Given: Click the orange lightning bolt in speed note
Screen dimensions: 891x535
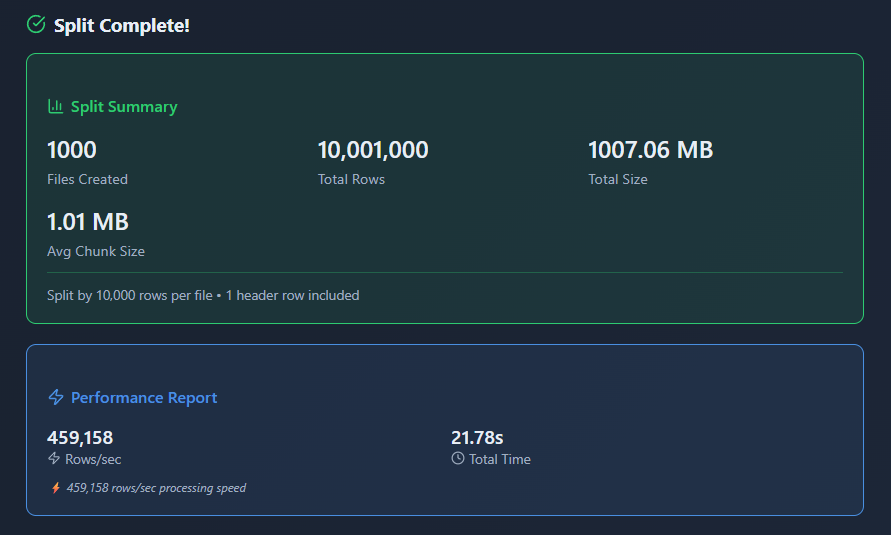Looking at the screenshot, I should 55,488.
